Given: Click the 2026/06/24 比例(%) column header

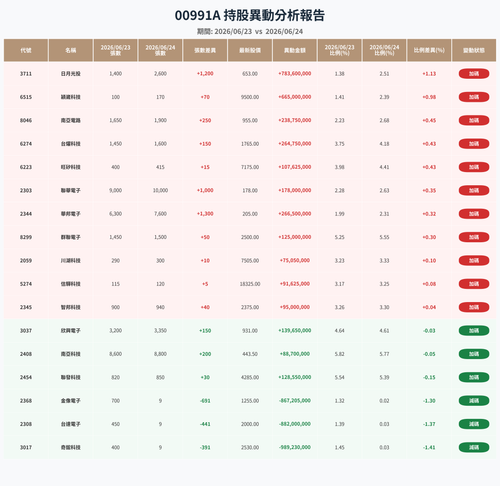Looking at the screenshot, I should coord(384,50).
